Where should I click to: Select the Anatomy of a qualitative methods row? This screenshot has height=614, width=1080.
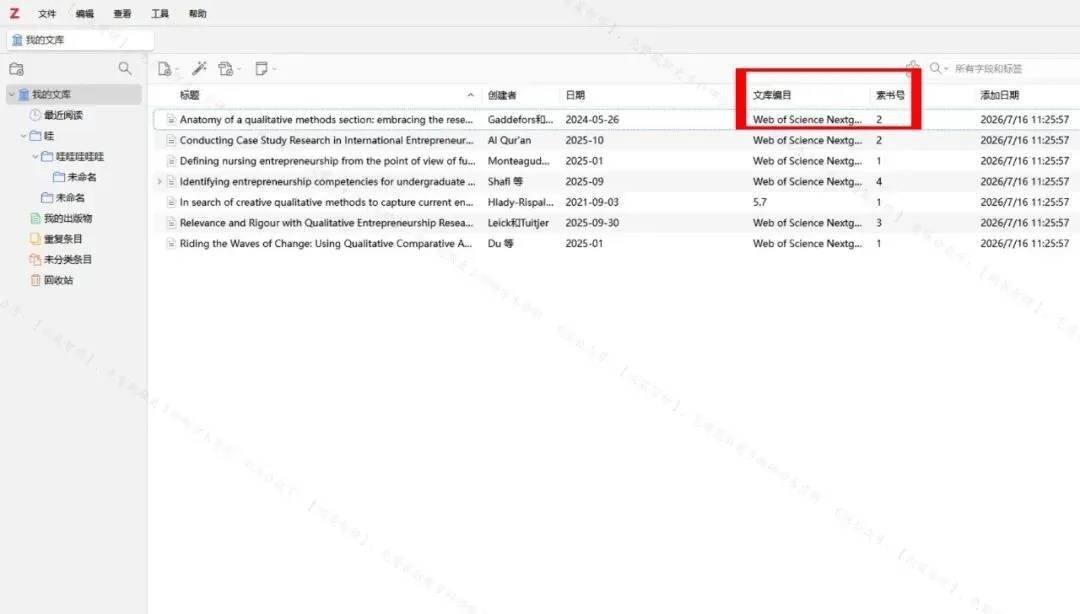click(615, 119)
